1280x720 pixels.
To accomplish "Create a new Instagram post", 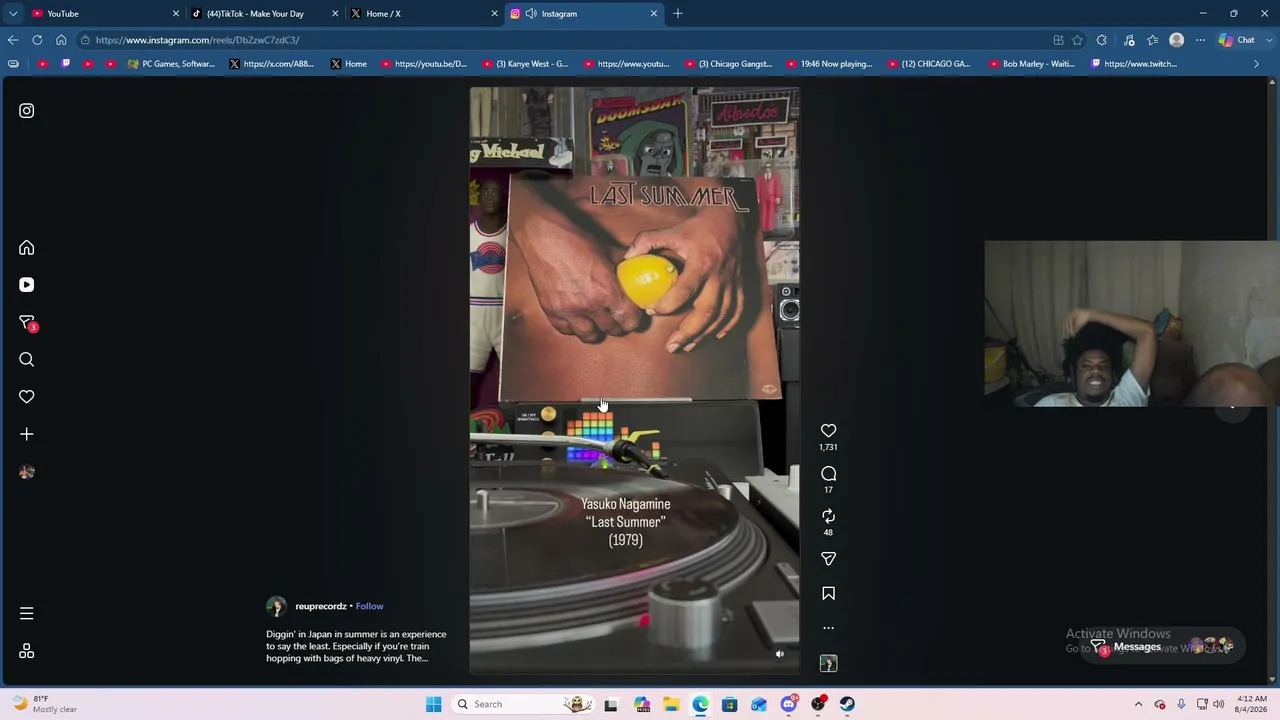I will coord(27,434).
